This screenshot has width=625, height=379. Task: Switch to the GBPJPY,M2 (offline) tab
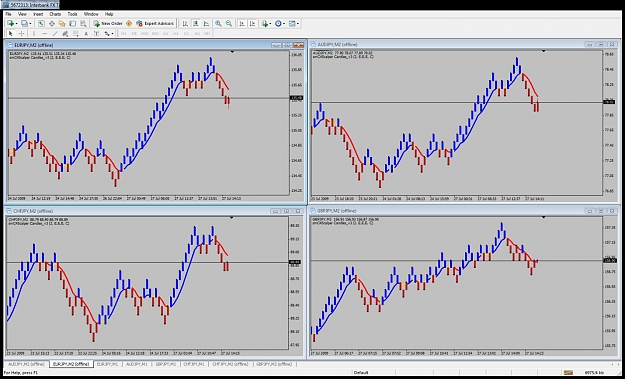274,364
